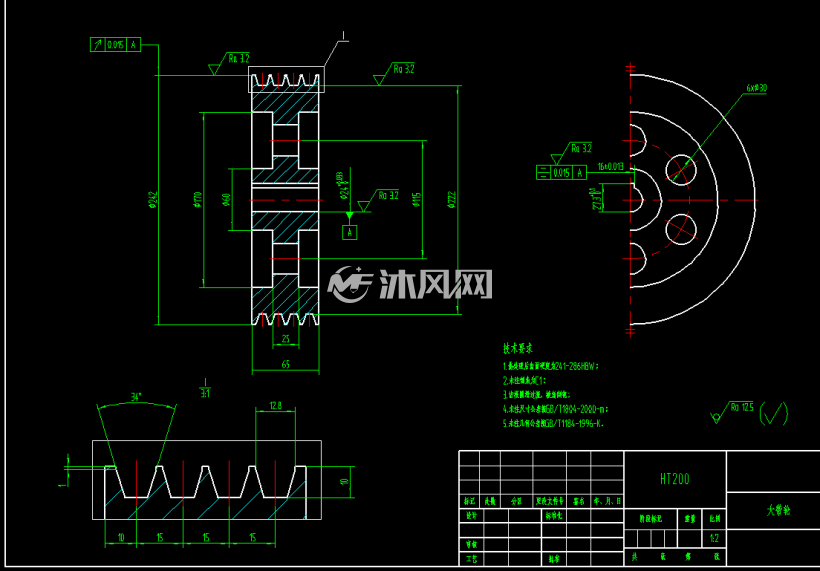The image size is (820, 571).
Task: Click the 27.3 keyway depth dimension
Action: pyautogui.click(x=595, y=198)
